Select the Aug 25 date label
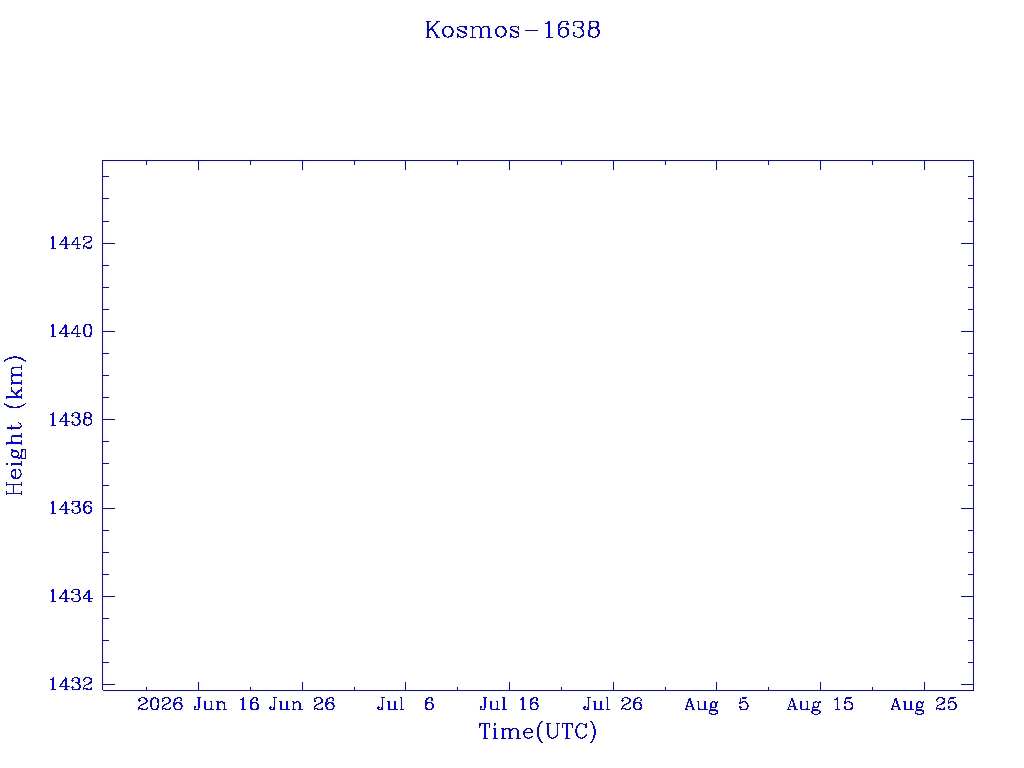The width and height of the screenshot is (1024, 768). (924, 704)
